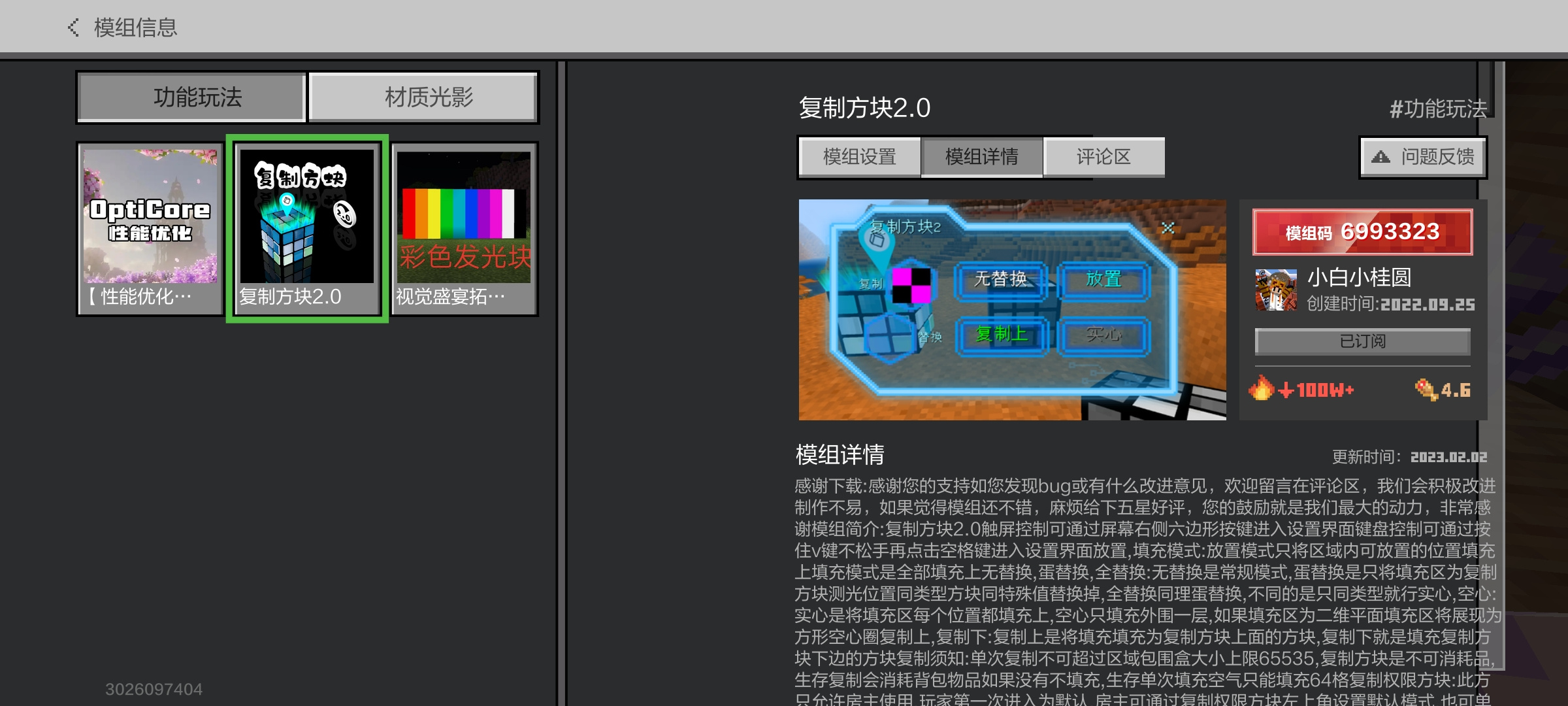This screenshot has height=706, width=1568.
Task: Click the 3026097404 ID text
Action: click(154, 689)
